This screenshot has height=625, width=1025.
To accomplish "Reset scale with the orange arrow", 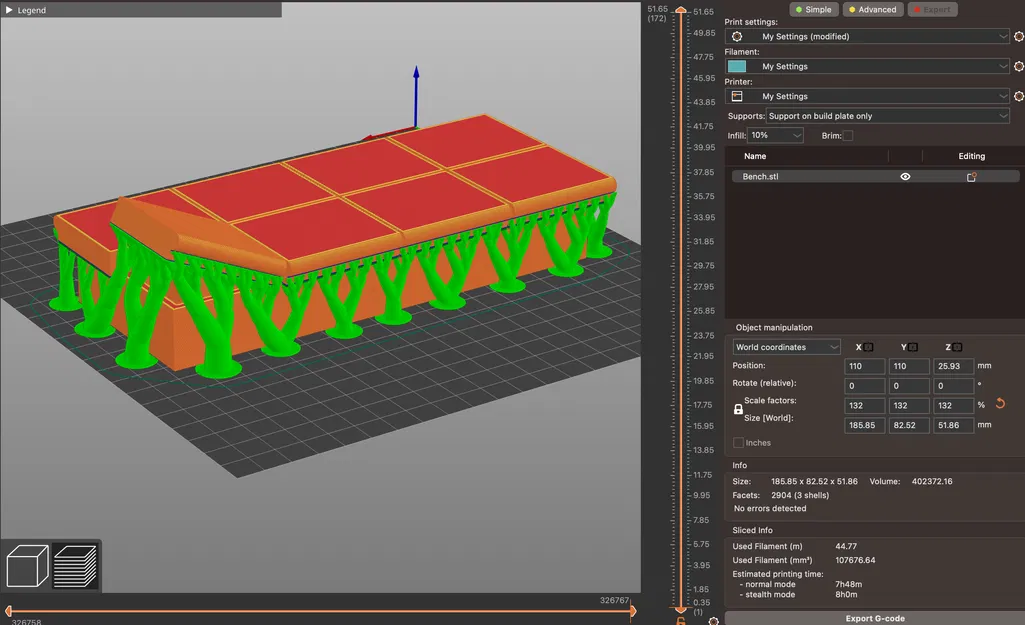I will tap(1000, 404).
